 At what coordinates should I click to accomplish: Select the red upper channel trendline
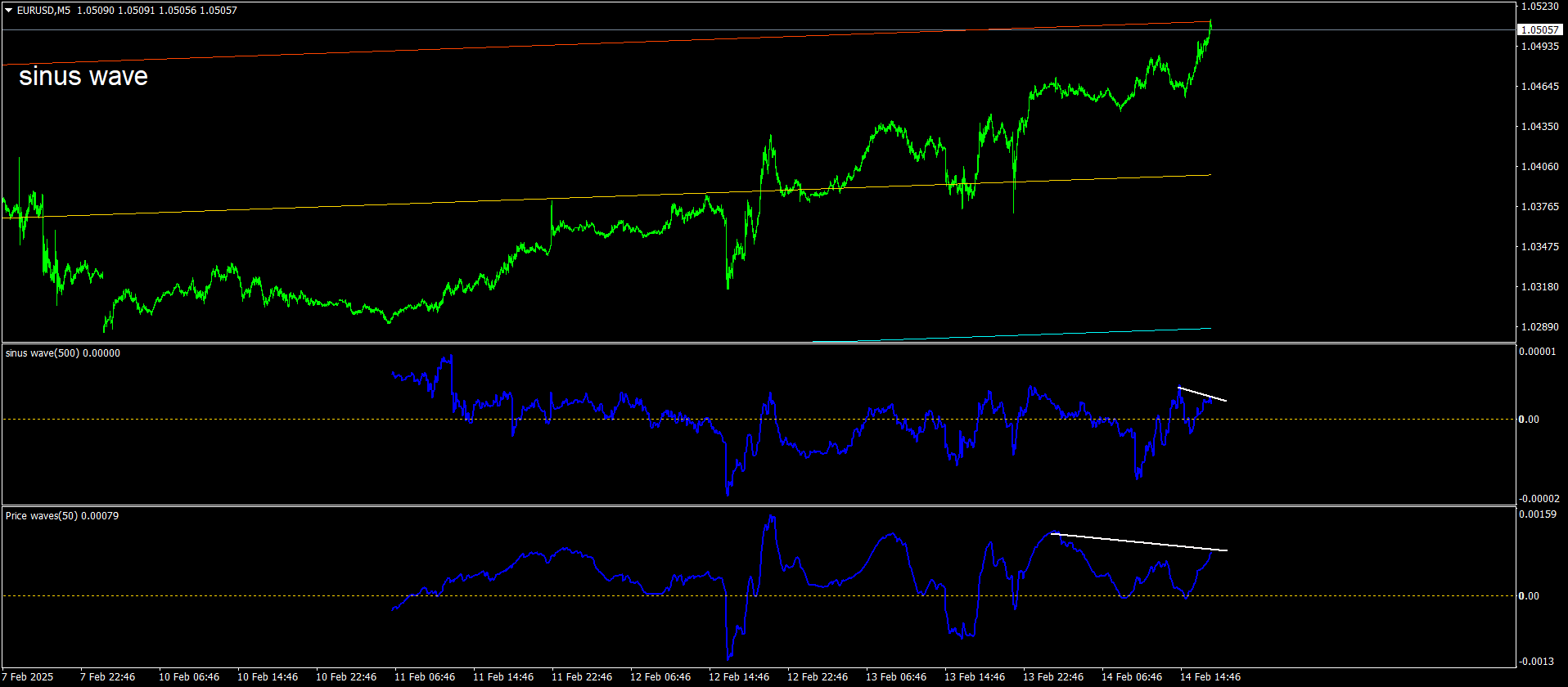coord(606,43)
